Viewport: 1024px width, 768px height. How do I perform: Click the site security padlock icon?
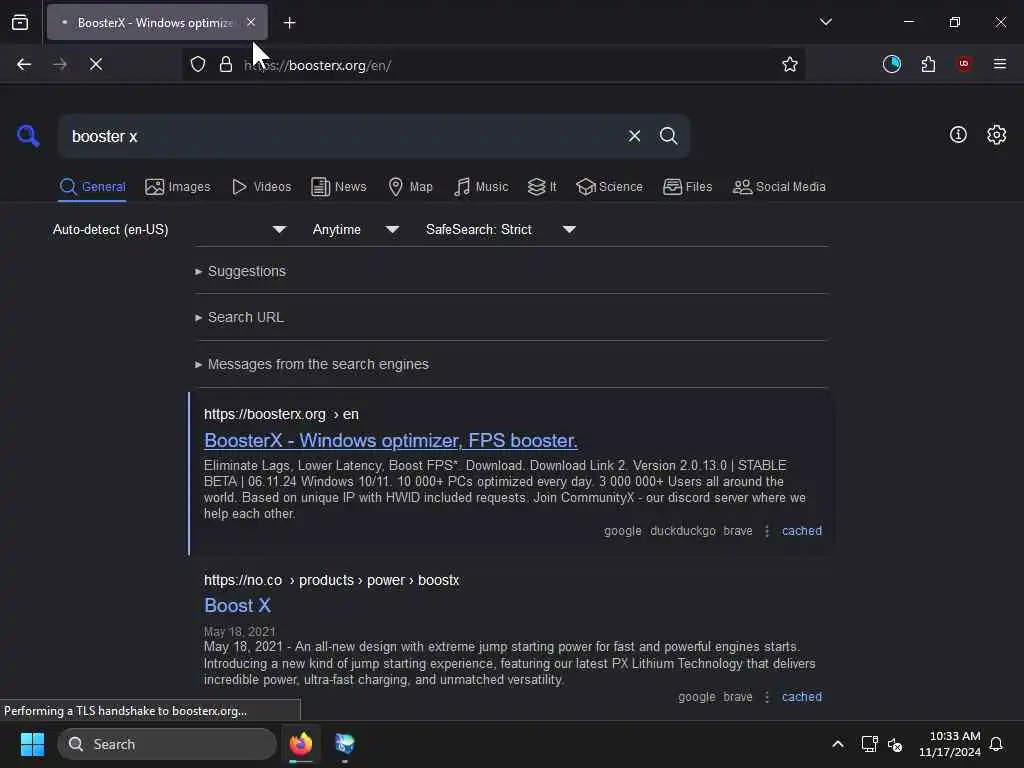pyautogui.click(x=226, y=64)
